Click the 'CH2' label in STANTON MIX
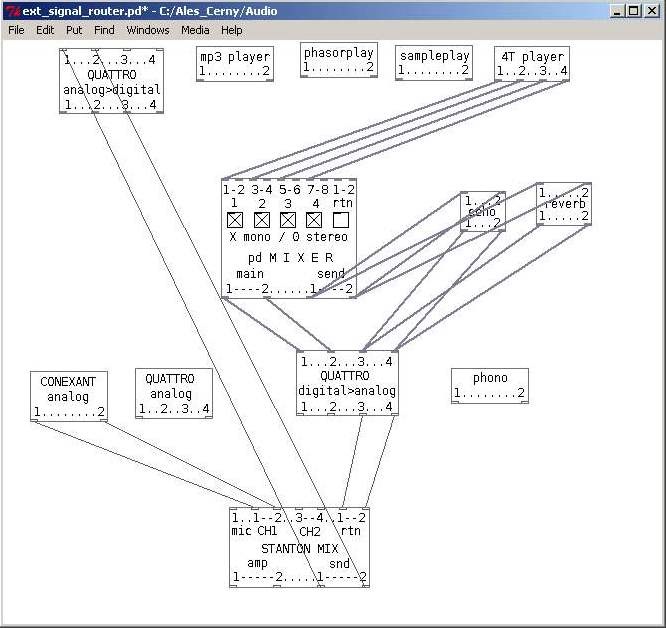The image size is (666, 628). [x=310, y=532]
